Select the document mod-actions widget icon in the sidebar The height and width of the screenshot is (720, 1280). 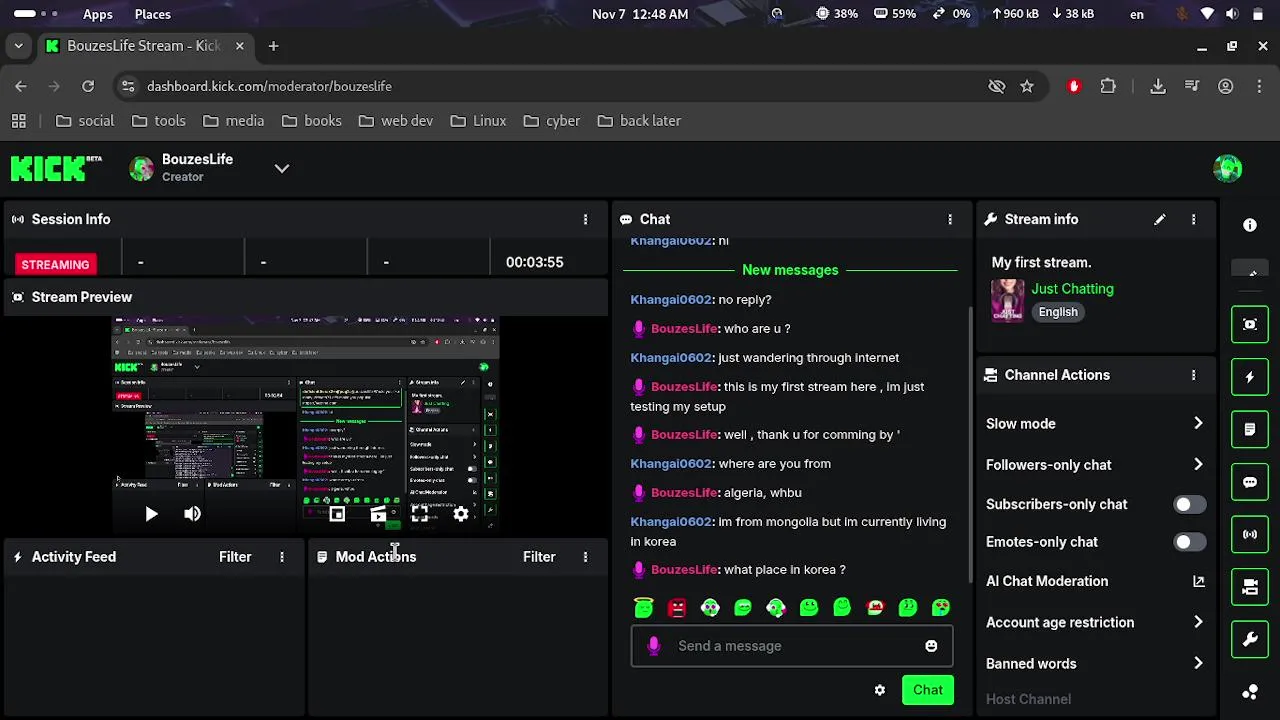click(1249, 429)
